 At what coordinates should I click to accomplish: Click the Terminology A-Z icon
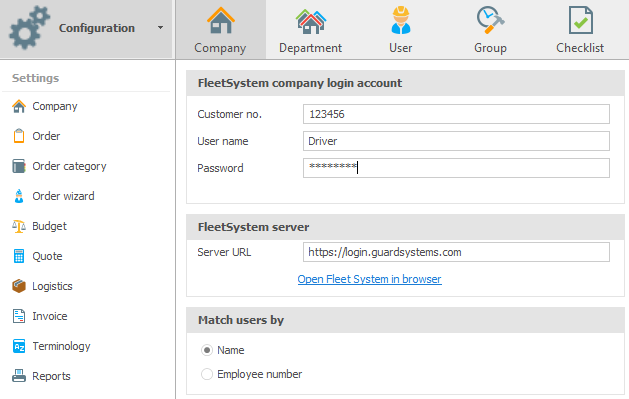(19, 346)
